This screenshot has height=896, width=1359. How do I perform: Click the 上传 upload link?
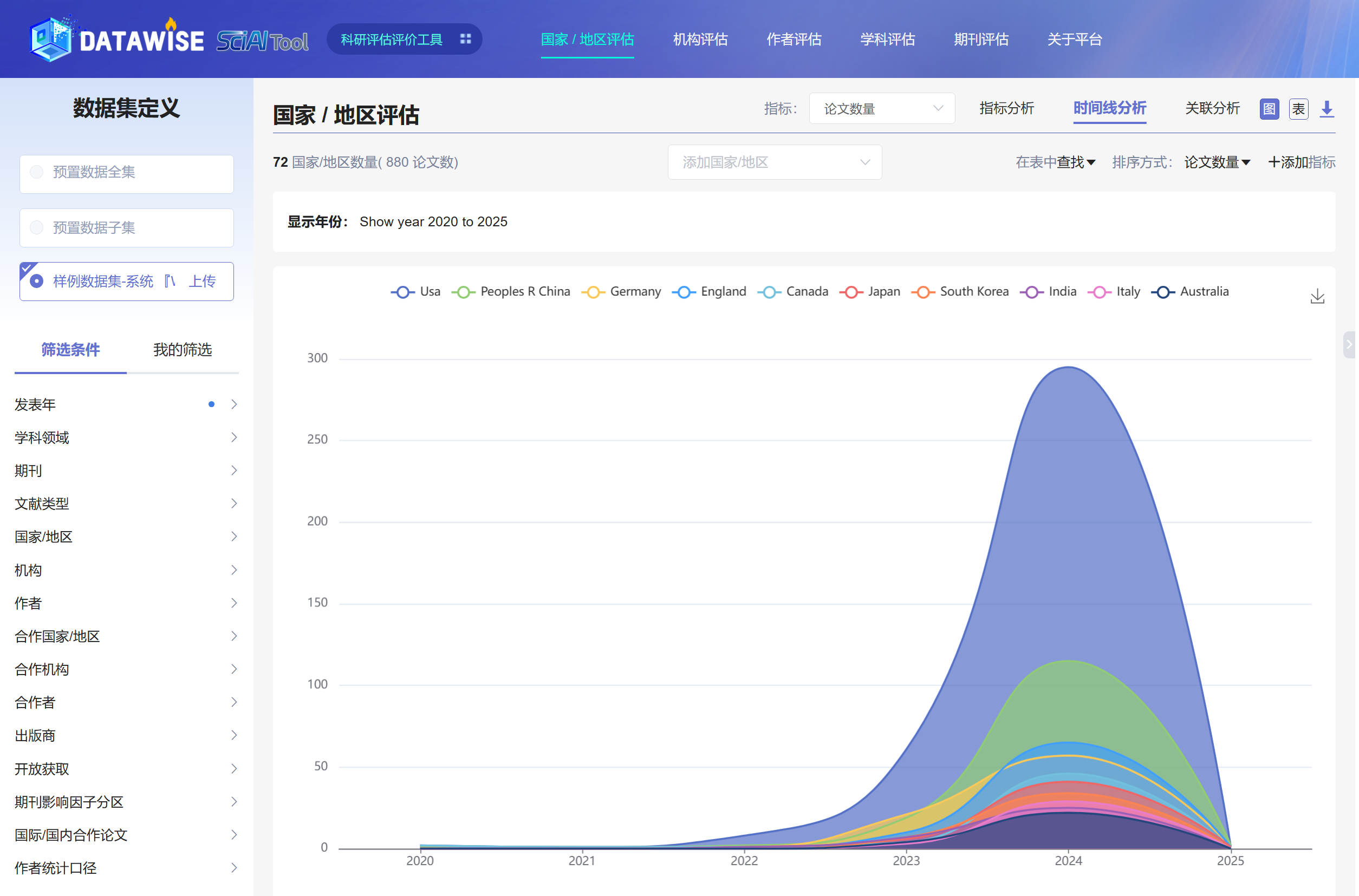coord(202,281)
